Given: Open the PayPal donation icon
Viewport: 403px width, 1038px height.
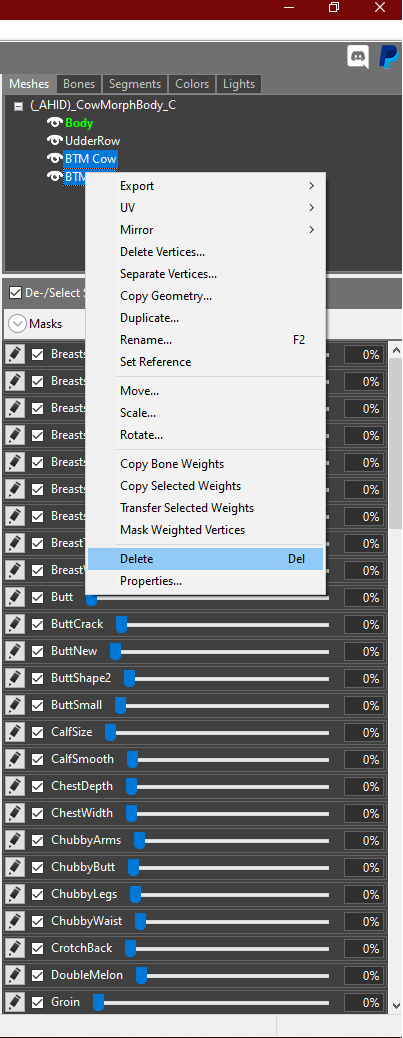Looking at the screenshot, I should click(388, 57).
